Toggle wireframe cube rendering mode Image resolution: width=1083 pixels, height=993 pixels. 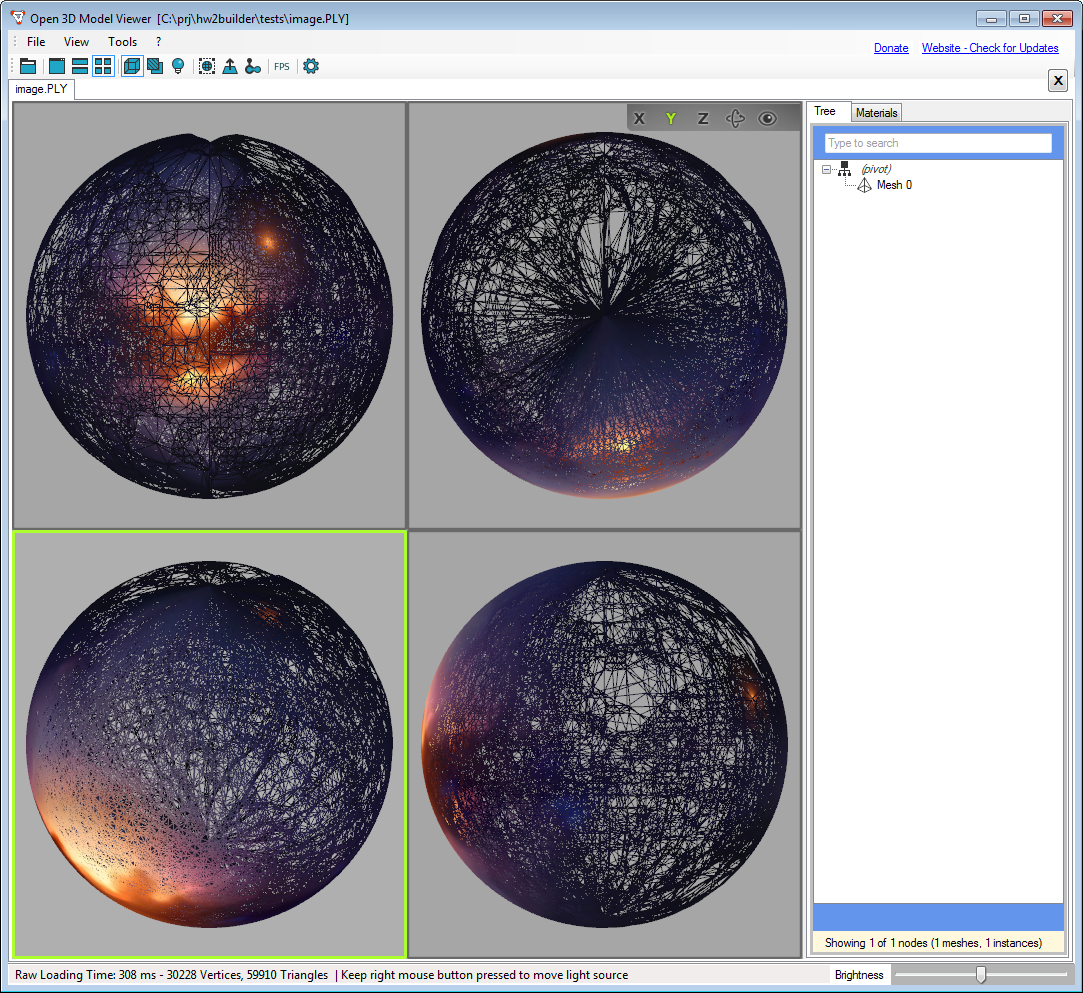[132, 66]
